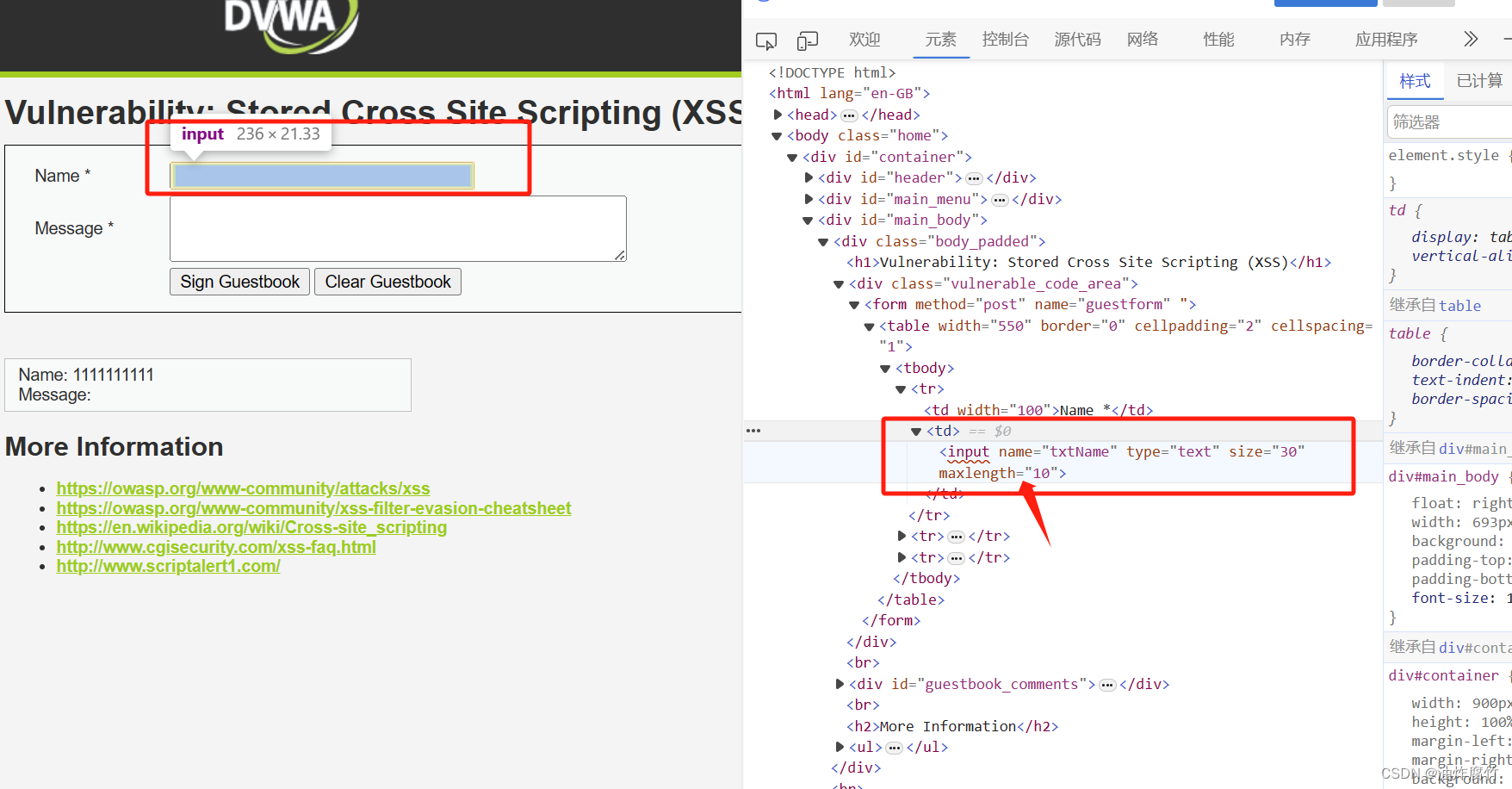Screen dimensions: 1512x789
Task: Collapse the vulnerable_code_area div node
Action: tap(839, 284)
